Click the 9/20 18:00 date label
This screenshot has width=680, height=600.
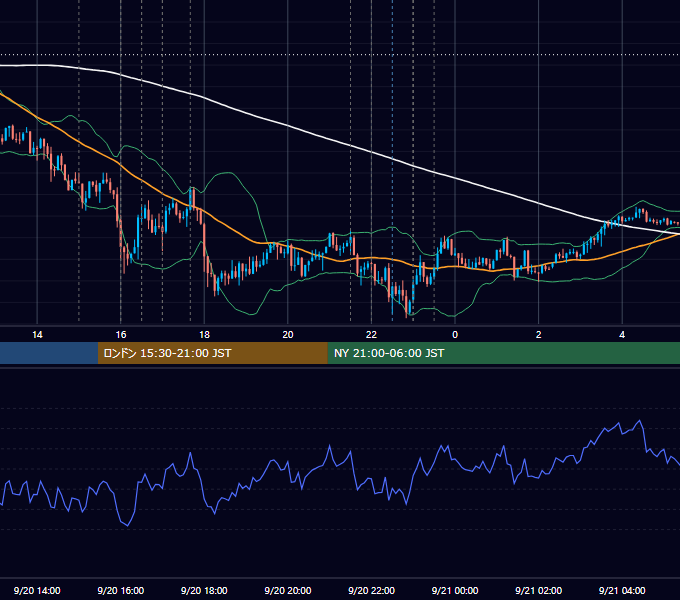click(x=204, y=590)
